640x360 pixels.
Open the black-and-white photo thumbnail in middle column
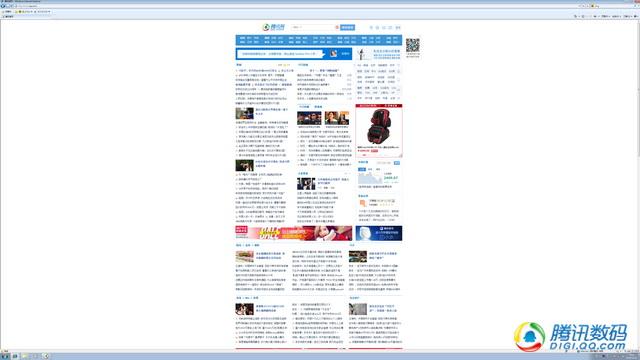tap(306, 184)
